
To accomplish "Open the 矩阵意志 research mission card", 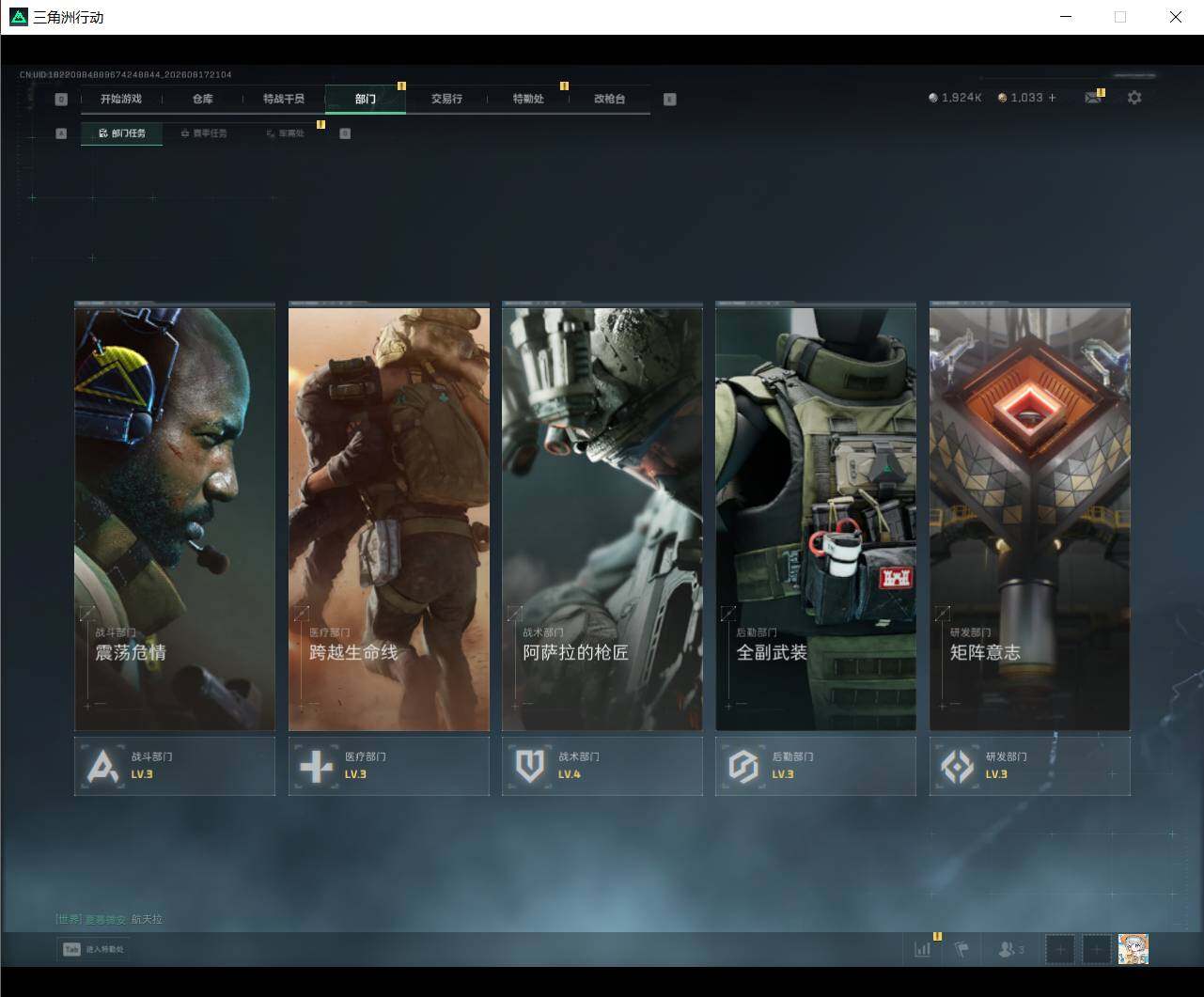I will (x=1030, y=518).
